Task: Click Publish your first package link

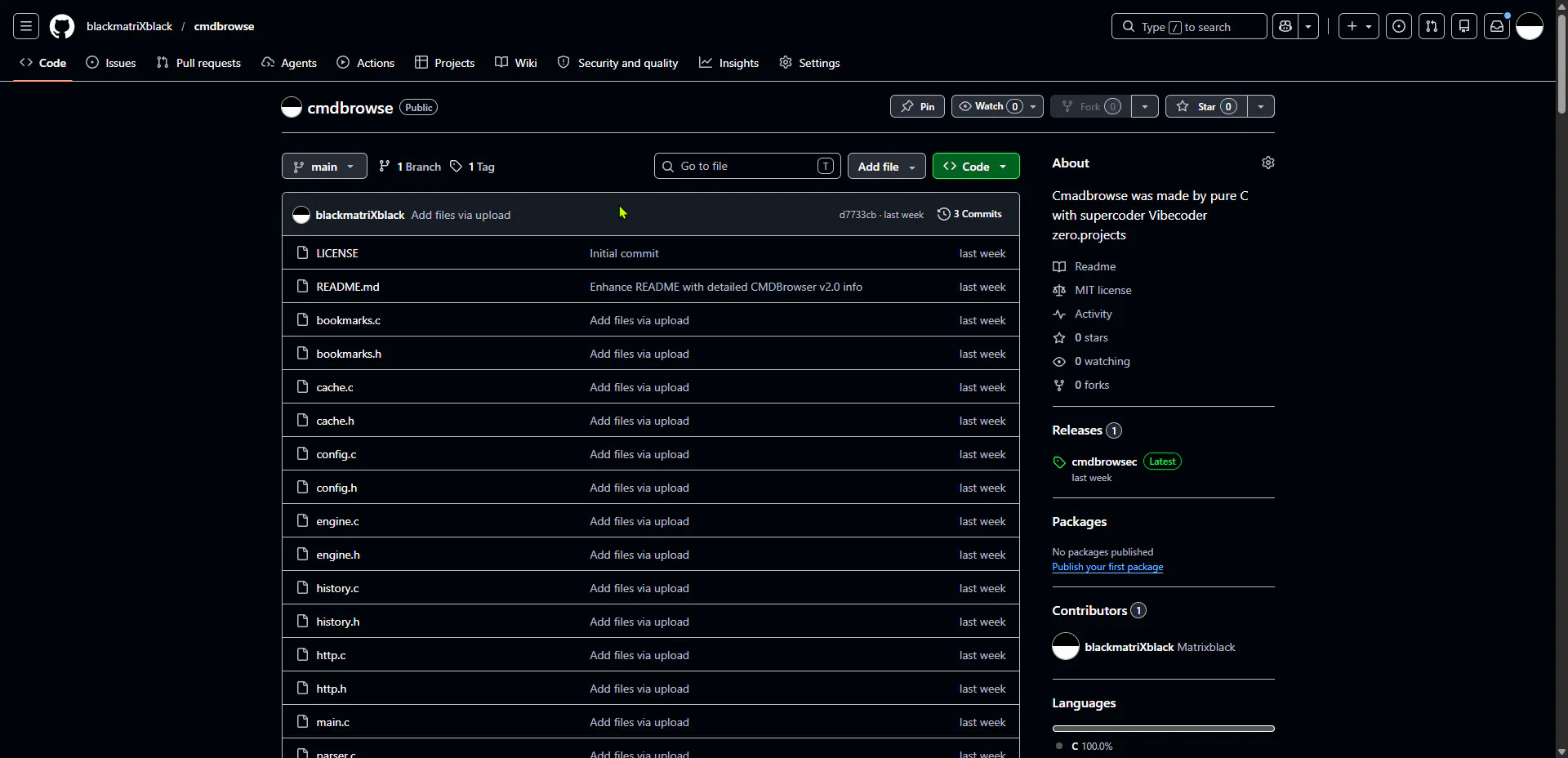Action: [x=1107, y=567]
